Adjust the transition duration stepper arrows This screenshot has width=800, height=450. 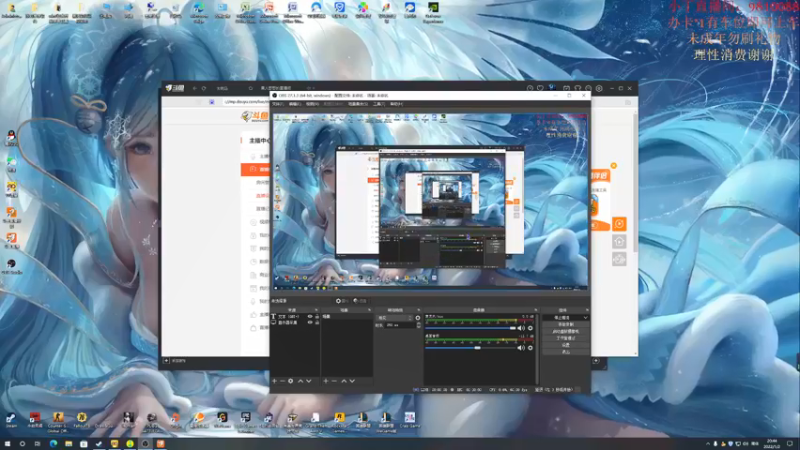(418, 325)
